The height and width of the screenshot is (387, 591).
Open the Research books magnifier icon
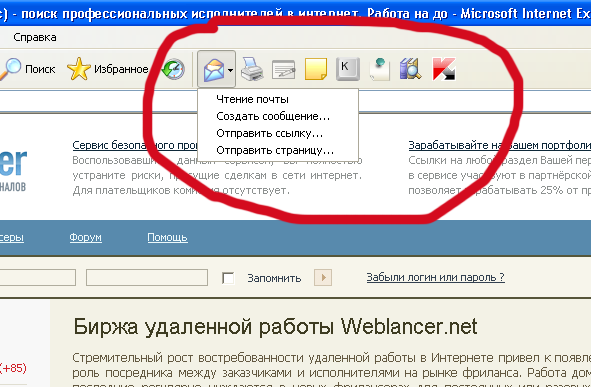410,69
